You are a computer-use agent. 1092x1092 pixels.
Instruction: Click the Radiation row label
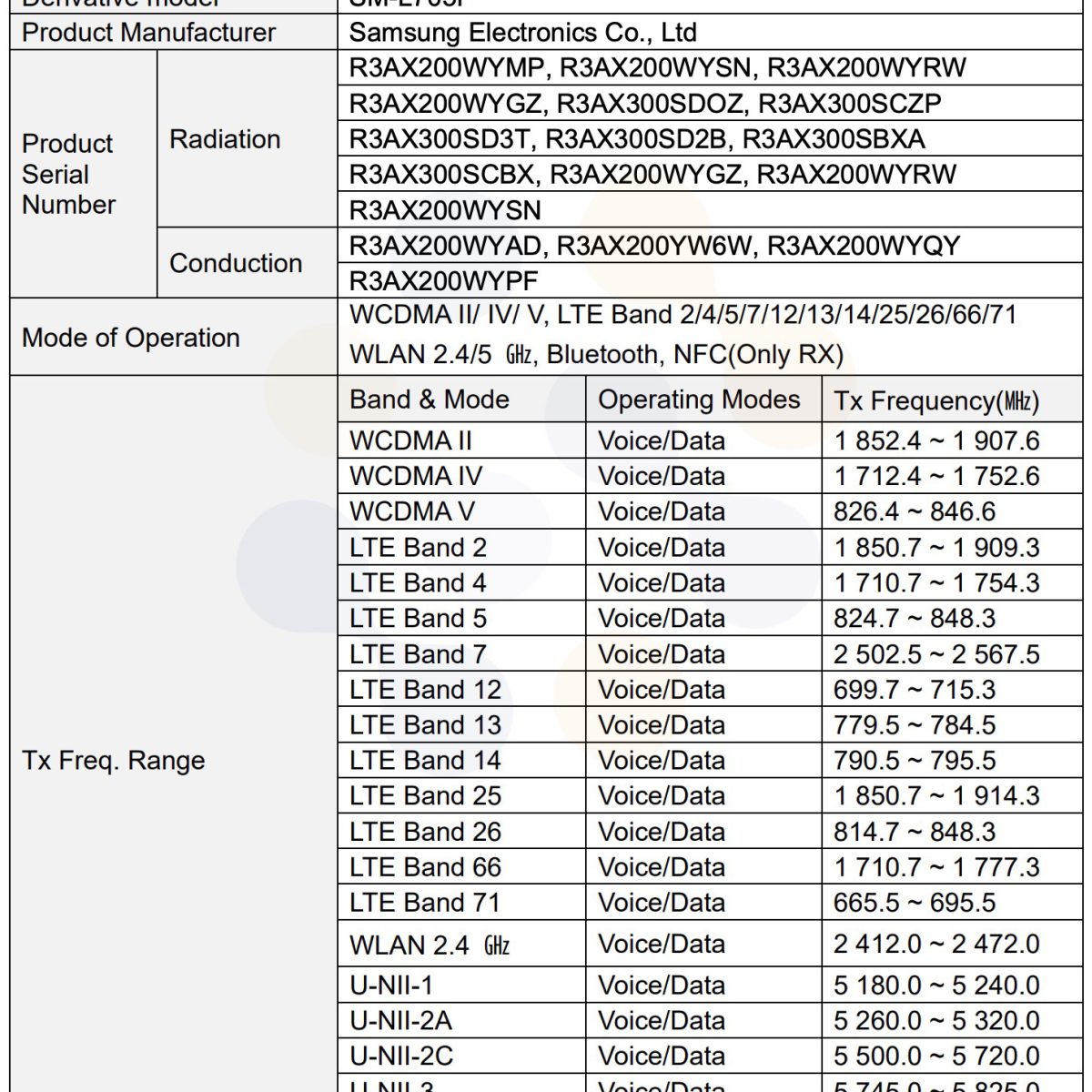coord(225,139)
